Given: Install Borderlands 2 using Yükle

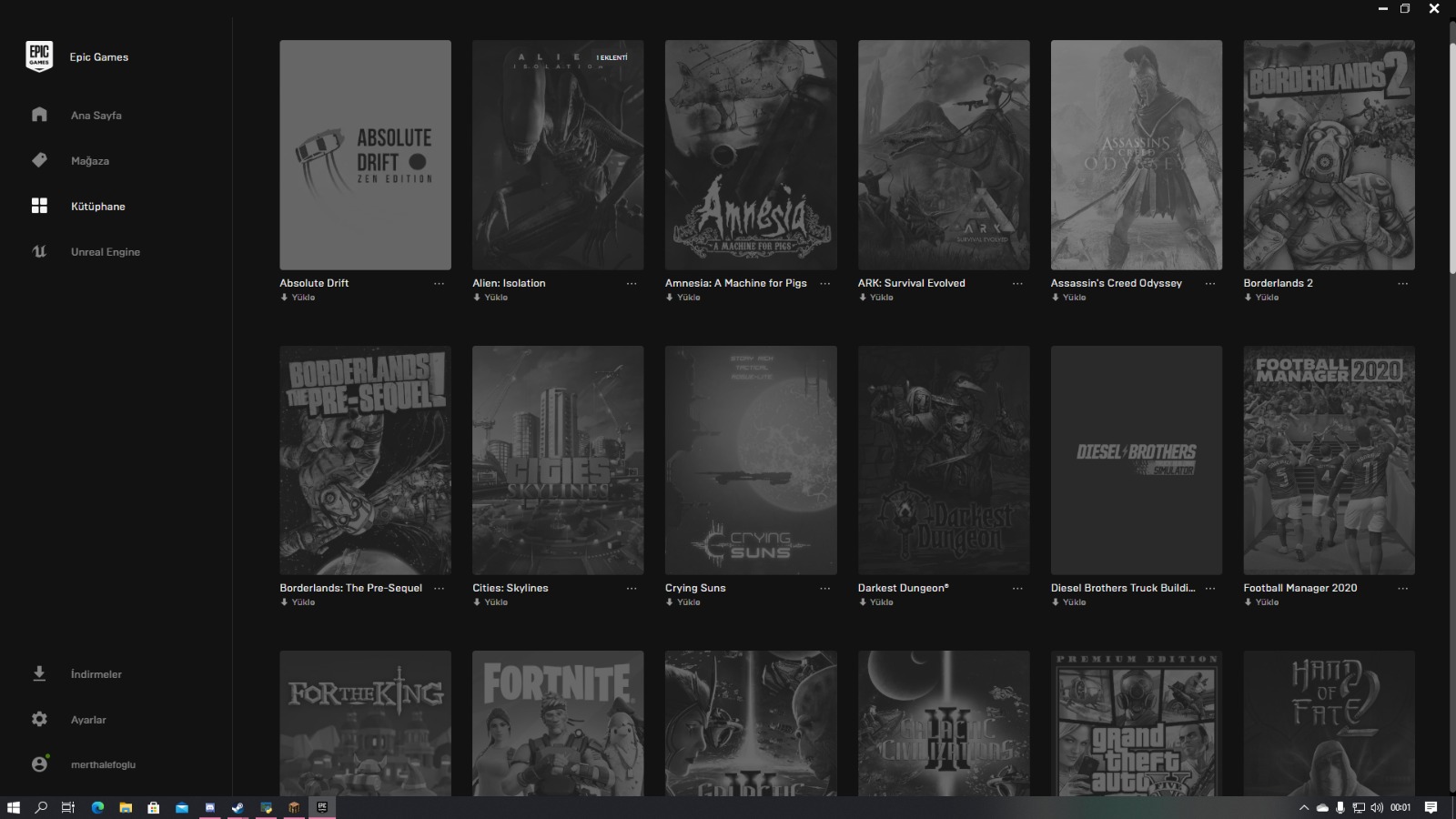Looking at the screenshot, I should [x=1262, y=298].
